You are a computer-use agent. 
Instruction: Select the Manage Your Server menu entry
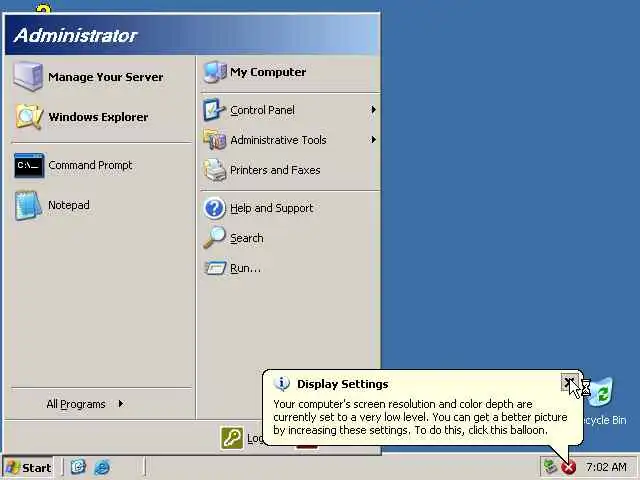[102, 77]
